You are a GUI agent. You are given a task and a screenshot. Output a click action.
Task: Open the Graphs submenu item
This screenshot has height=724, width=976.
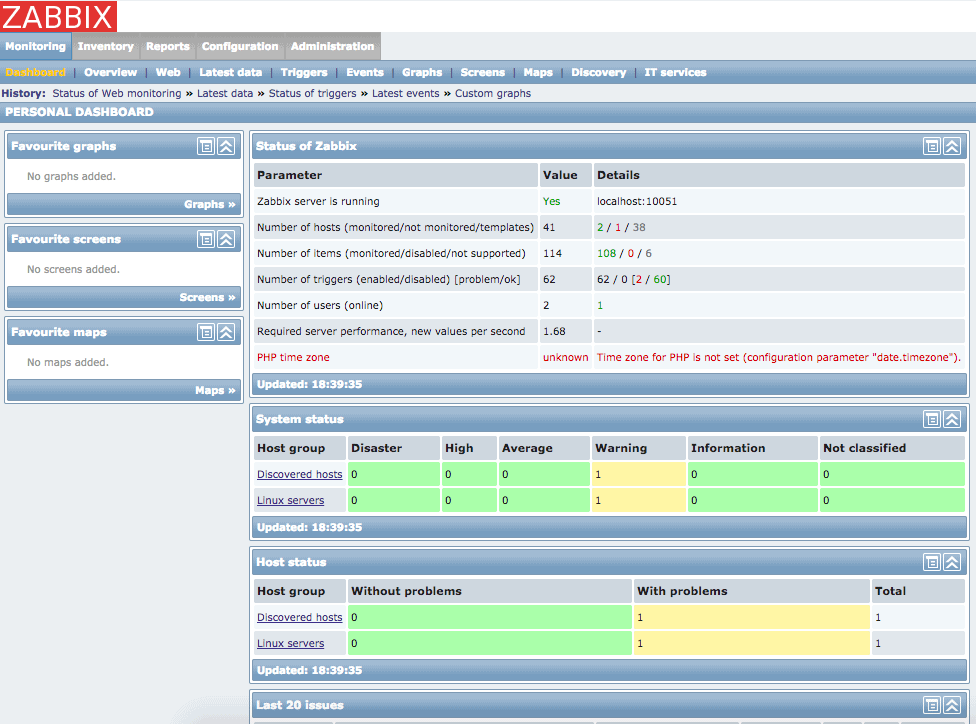tap(422, 72)
